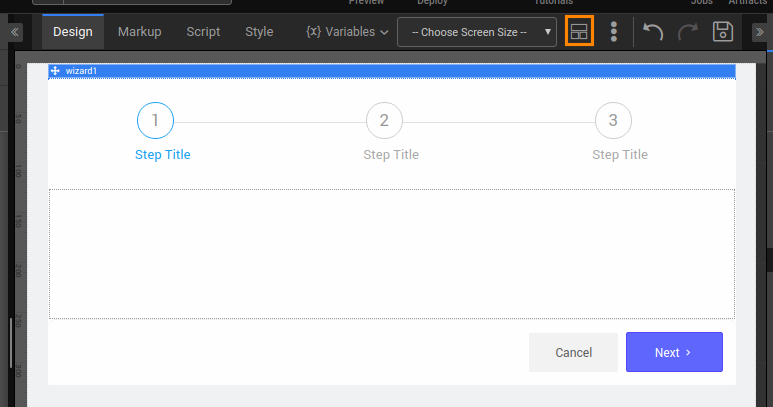Click the Next button in wizard
Screen dimensions: 773x407
click(674, 352)
